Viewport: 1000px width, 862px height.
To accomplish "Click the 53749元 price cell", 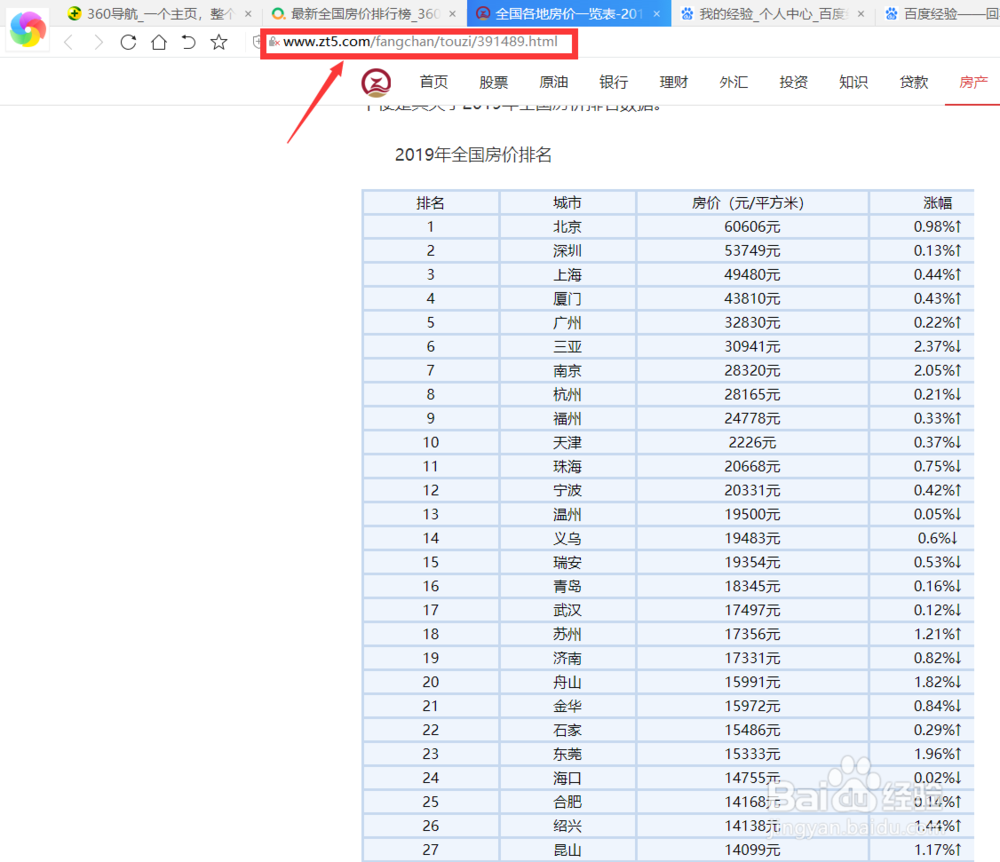I will tap(752, 251).
